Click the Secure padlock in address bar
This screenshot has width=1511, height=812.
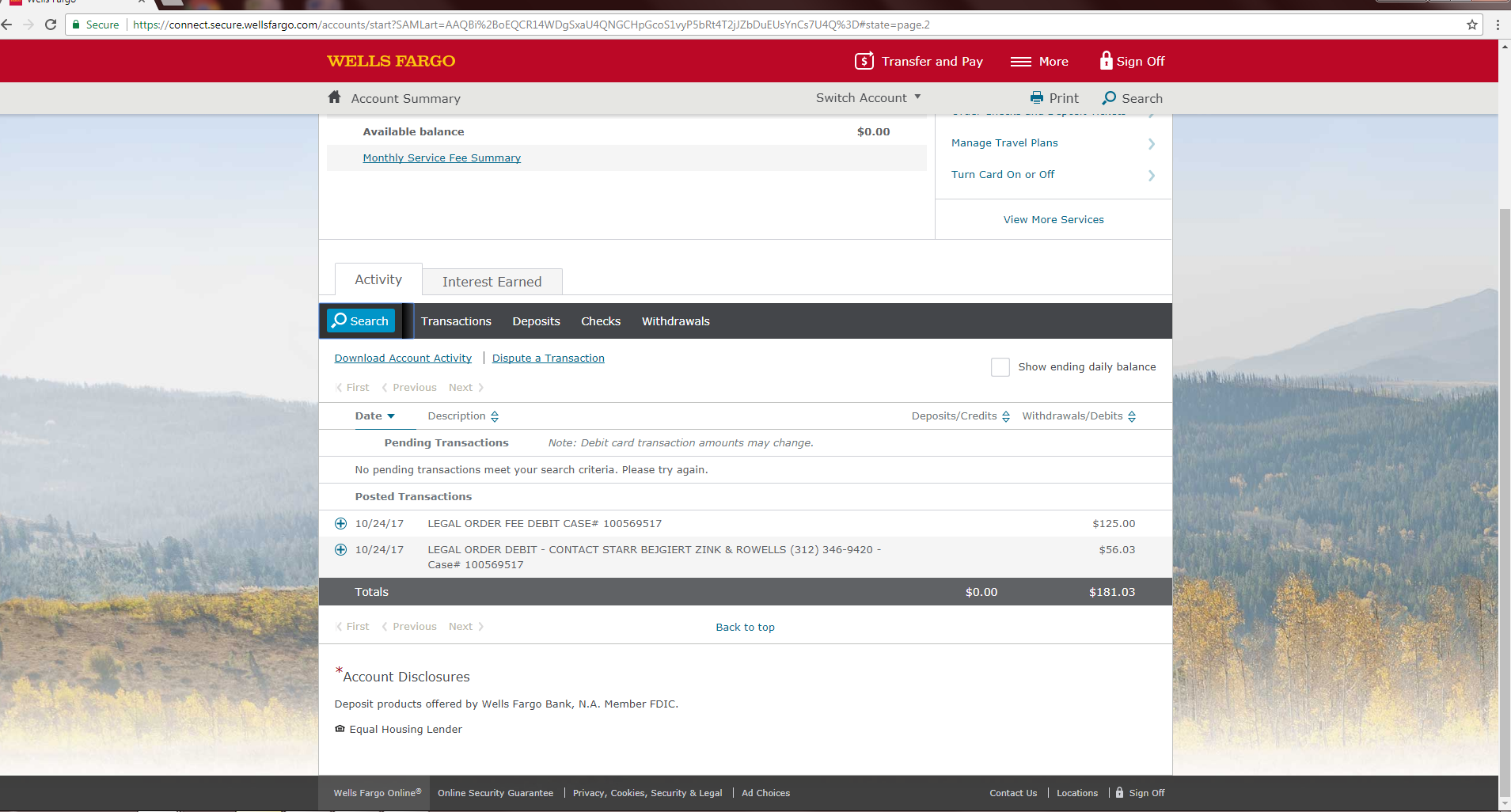[76, 25]
